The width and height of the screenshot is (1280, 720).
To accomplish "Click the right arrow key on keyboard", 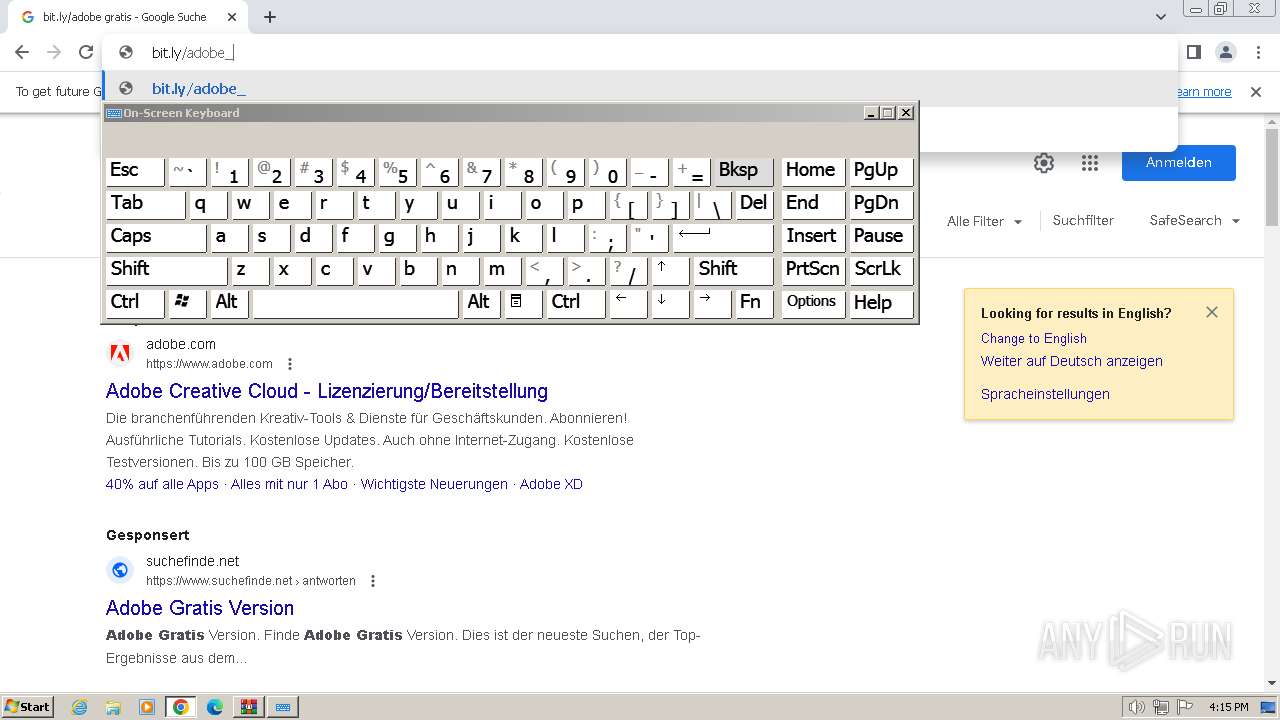I will pyautogui.click(x=712, y=302).
